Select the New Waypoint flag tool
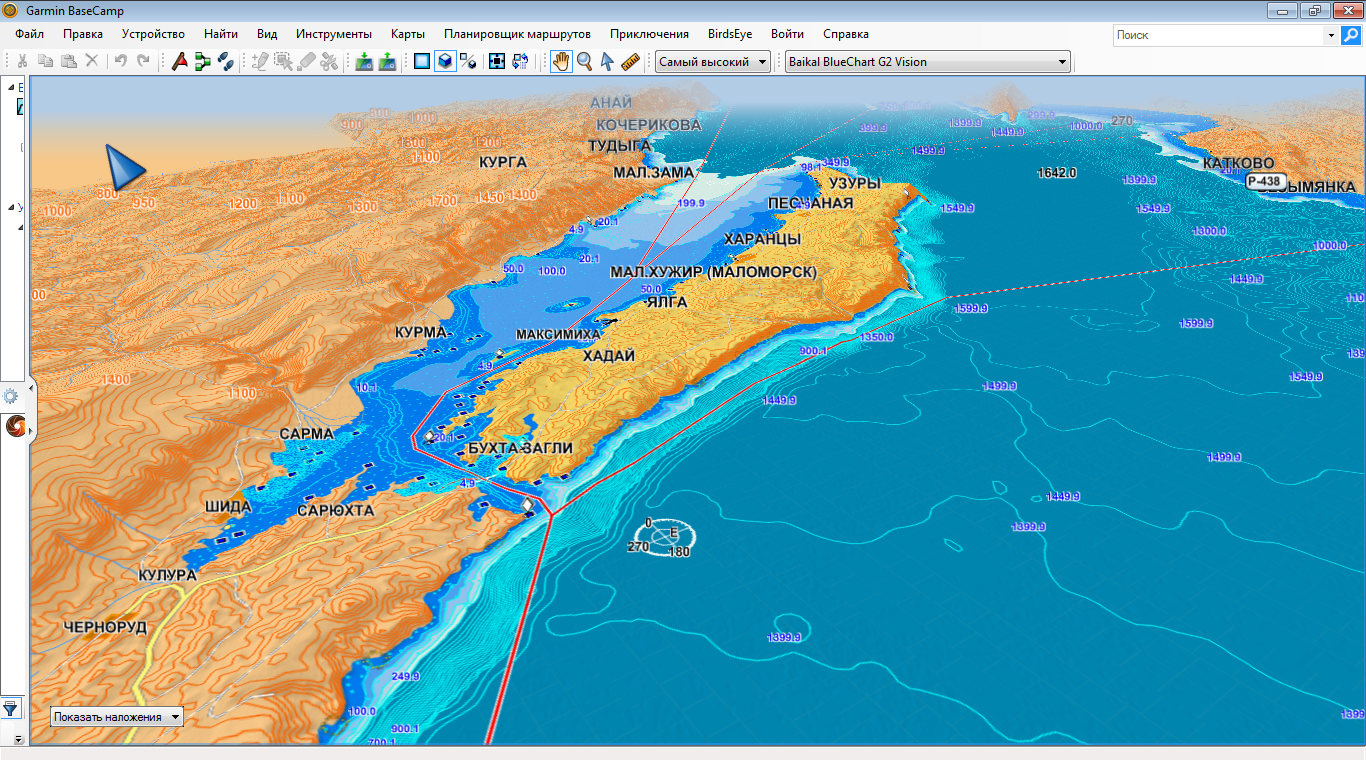Viewport: 1366px width, 760px height. [180, 61]
